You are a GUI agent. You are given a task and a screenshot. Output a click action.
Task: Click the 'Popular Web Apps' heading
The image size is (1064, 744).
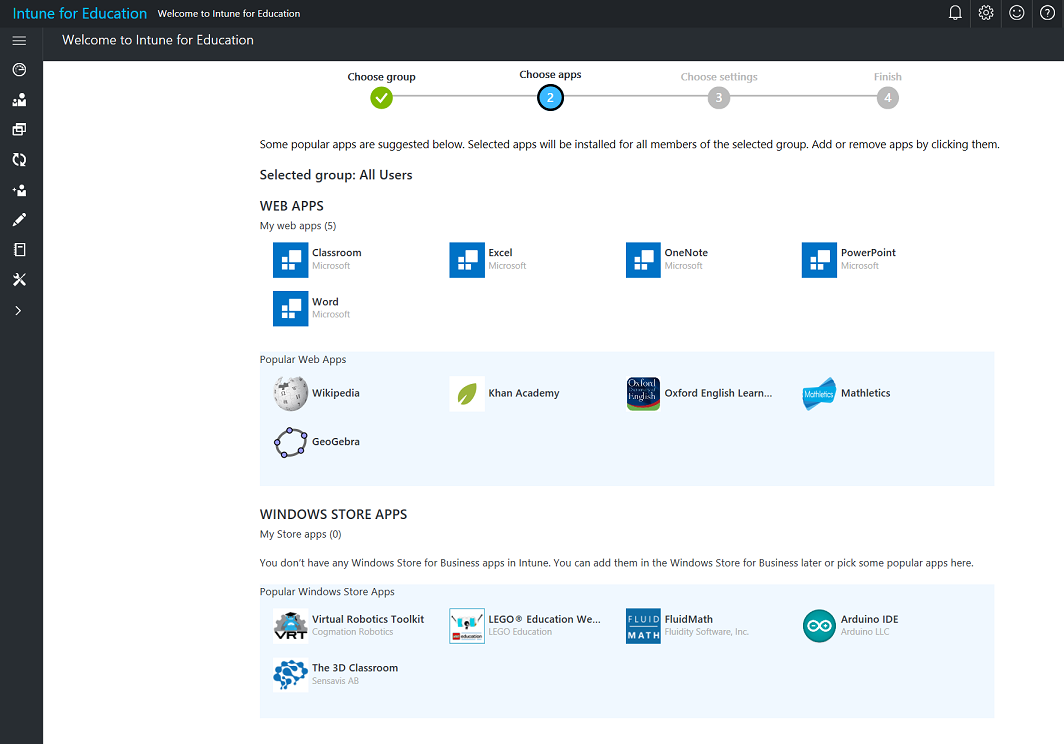coord(303,360)
